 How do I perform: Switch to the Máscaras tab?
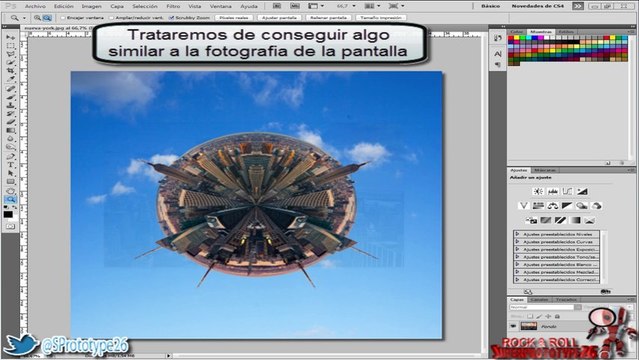(545, 170)
